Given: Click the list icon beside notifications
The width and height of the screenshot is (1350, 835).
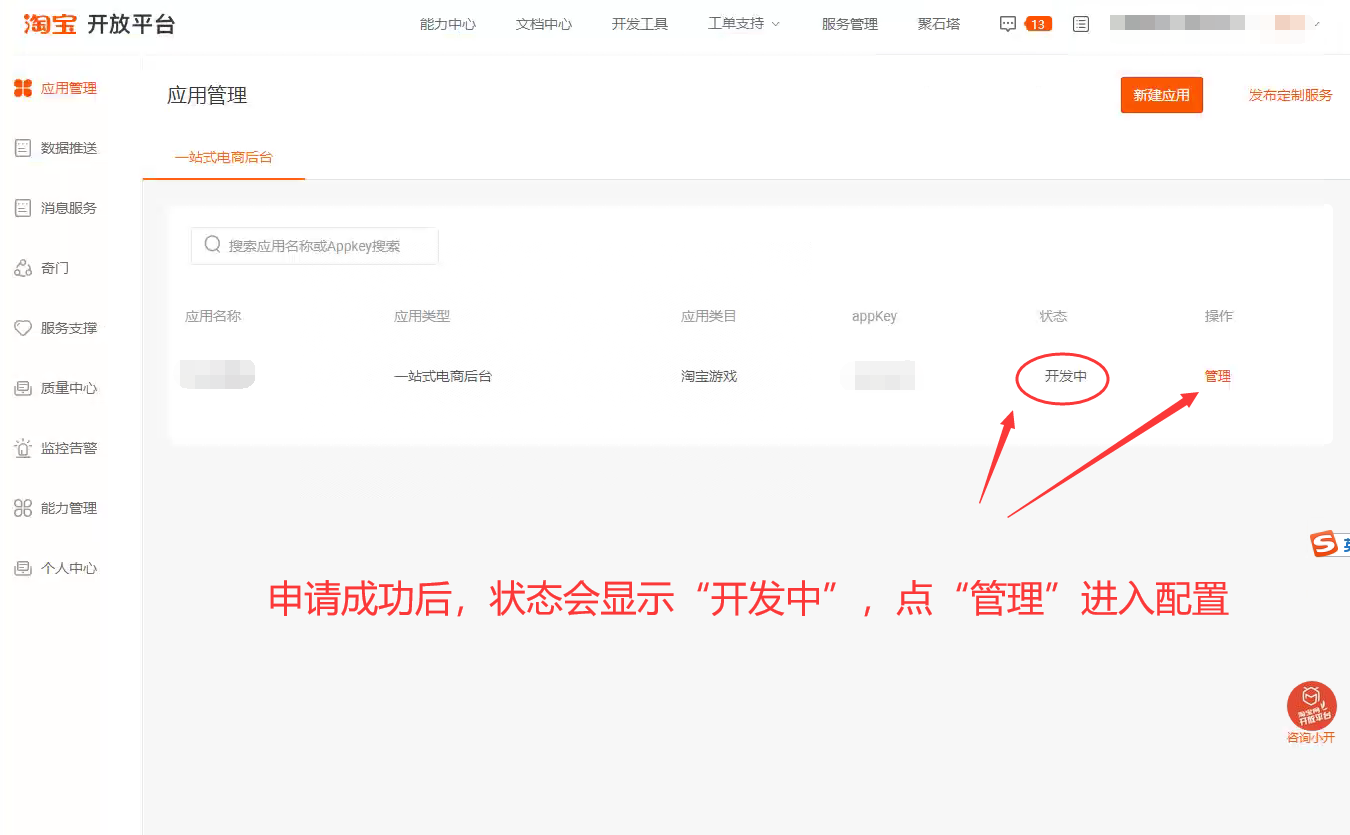Looking at the screenshot, I should click(1081, 24).
